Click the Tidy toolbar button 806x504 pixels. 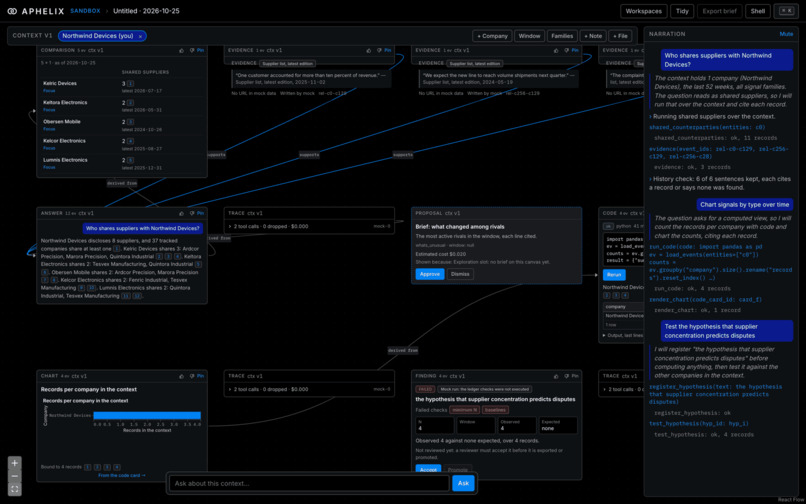682,11
